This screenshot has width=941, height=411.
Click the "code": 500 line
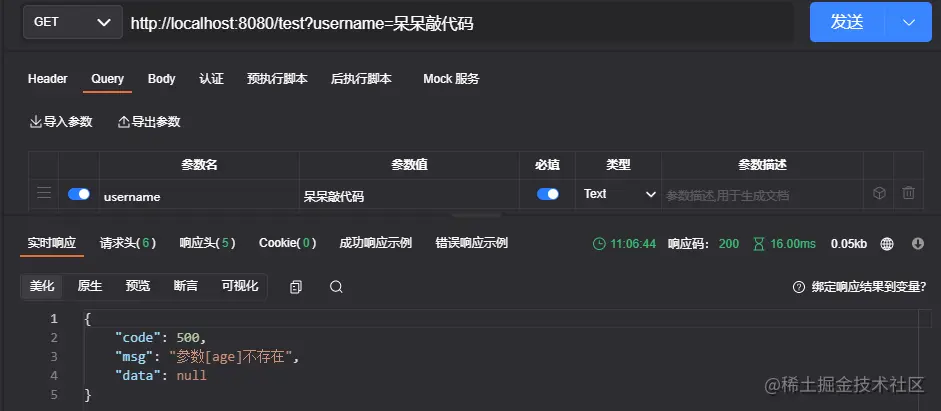pos(160,337)
